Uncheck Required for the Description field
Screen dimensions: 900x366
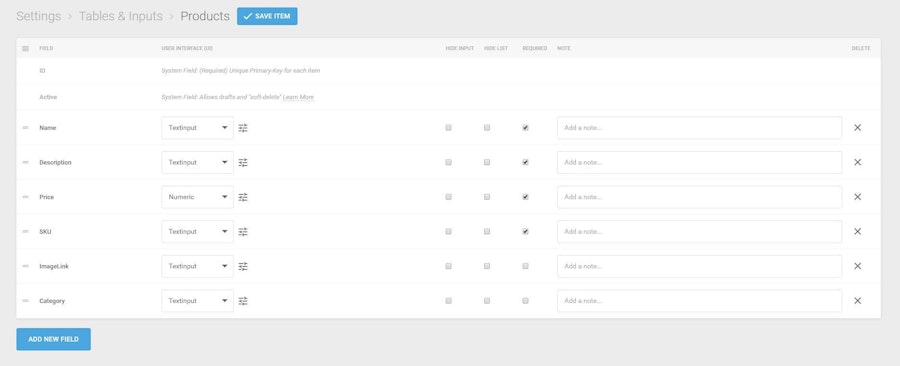[x=525, y=162]
